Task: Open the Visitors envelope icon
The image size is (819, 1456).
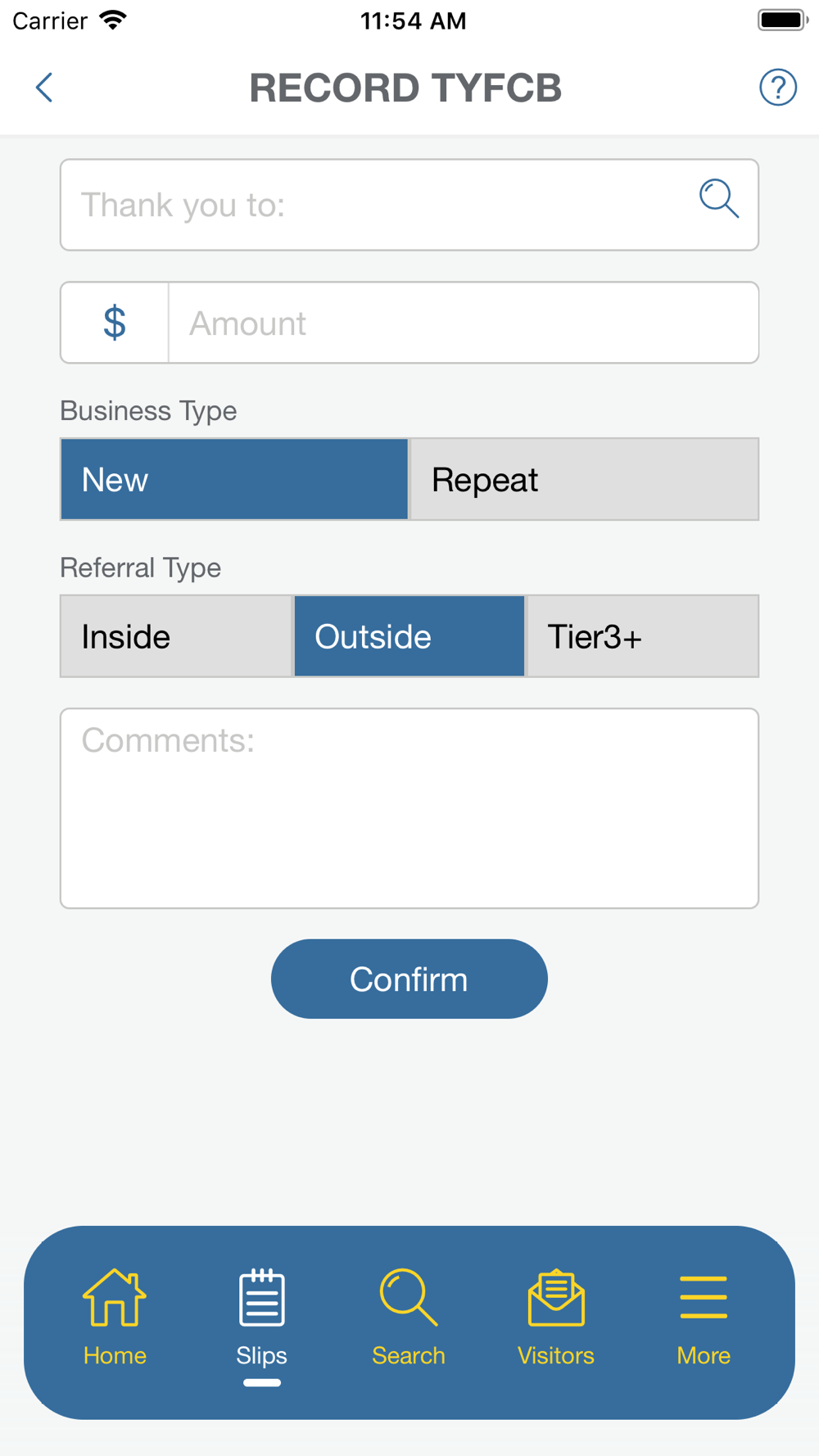Action: point(556,1297)
